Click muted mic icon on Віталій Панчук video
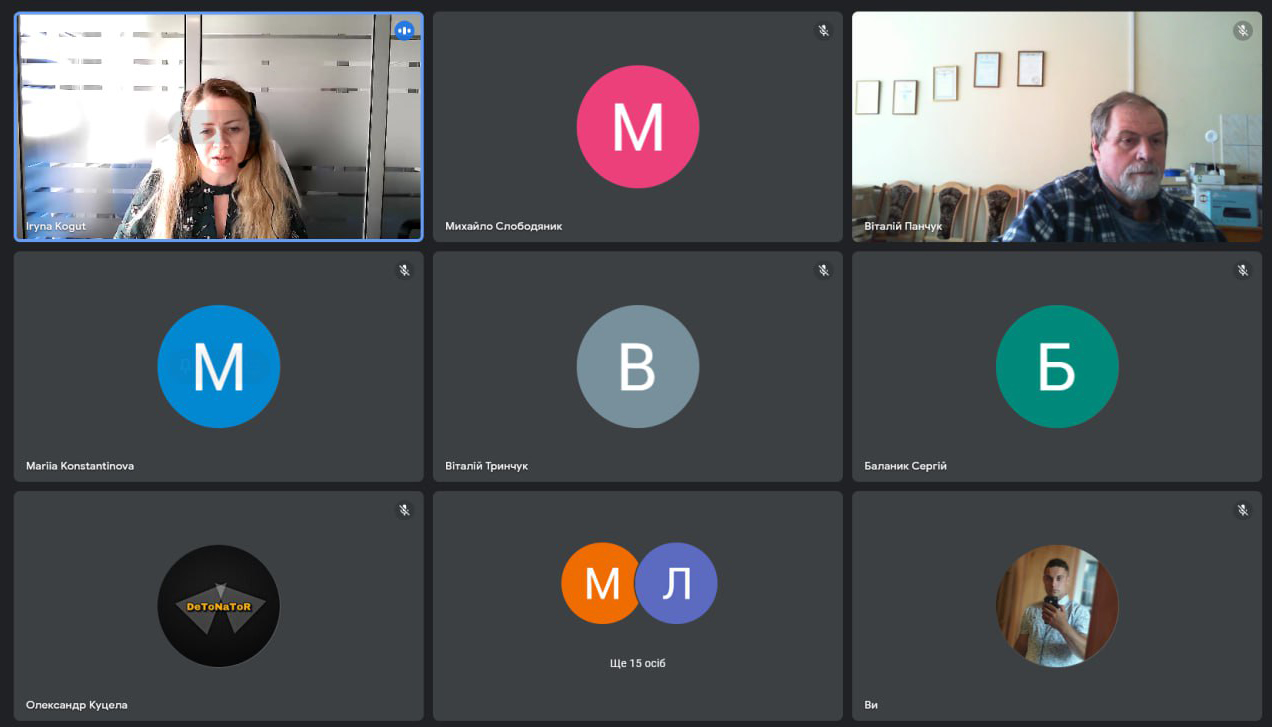 click(1242, 31)
